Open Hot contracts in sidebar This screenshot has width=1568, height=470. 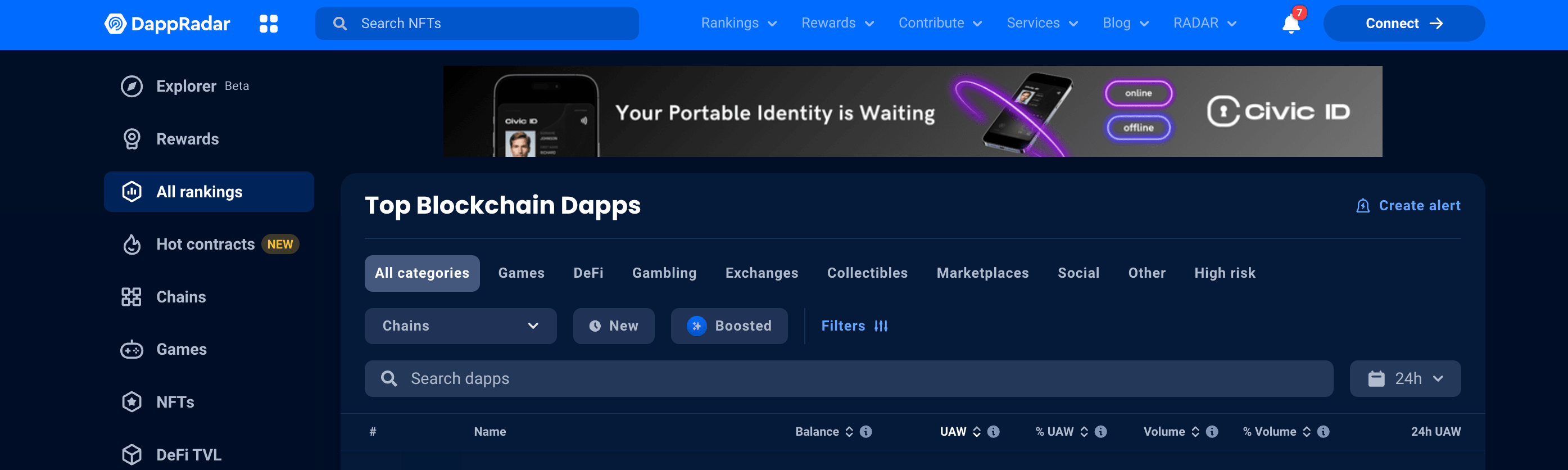coord(209,244)
